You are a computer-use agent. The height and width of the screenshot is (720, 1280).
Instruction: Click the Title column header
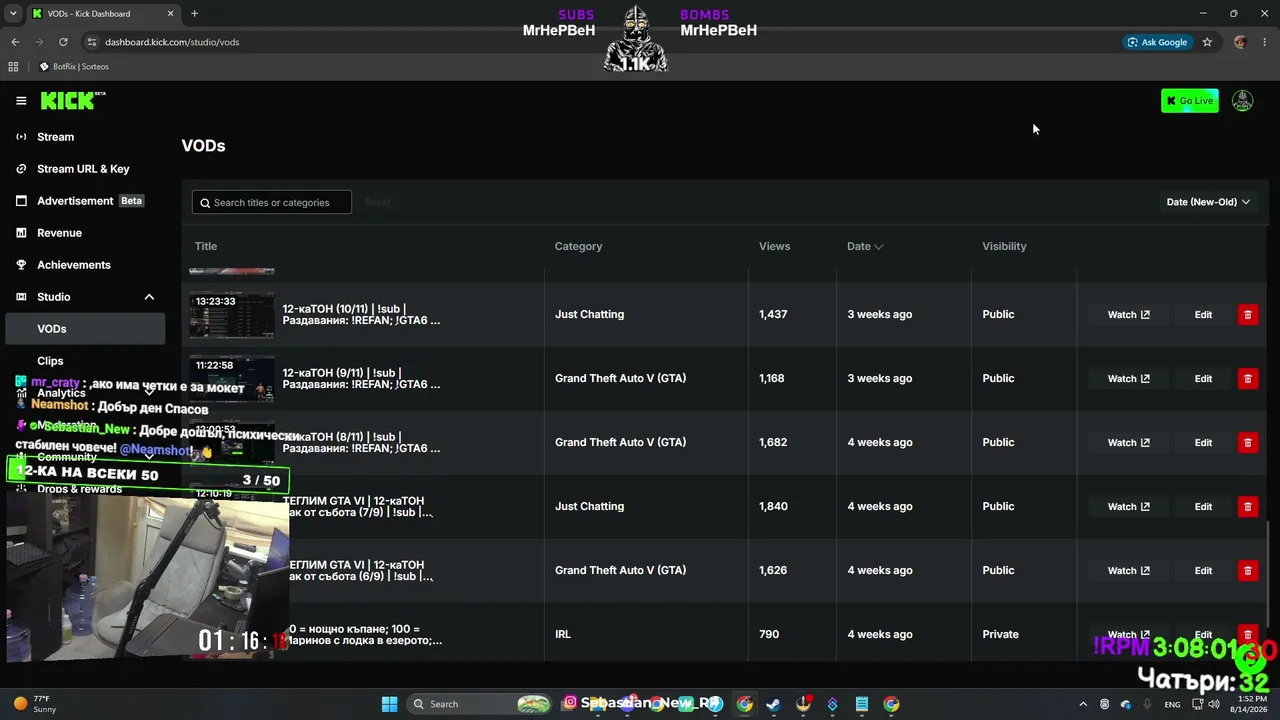click(x=206, y=246)
